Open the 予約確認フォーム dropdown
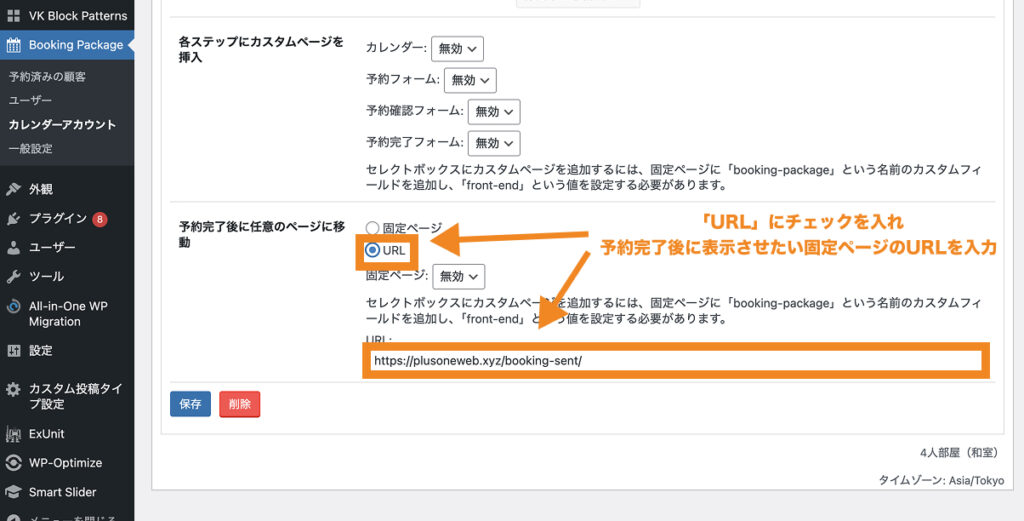 click(x=493, y=112)
